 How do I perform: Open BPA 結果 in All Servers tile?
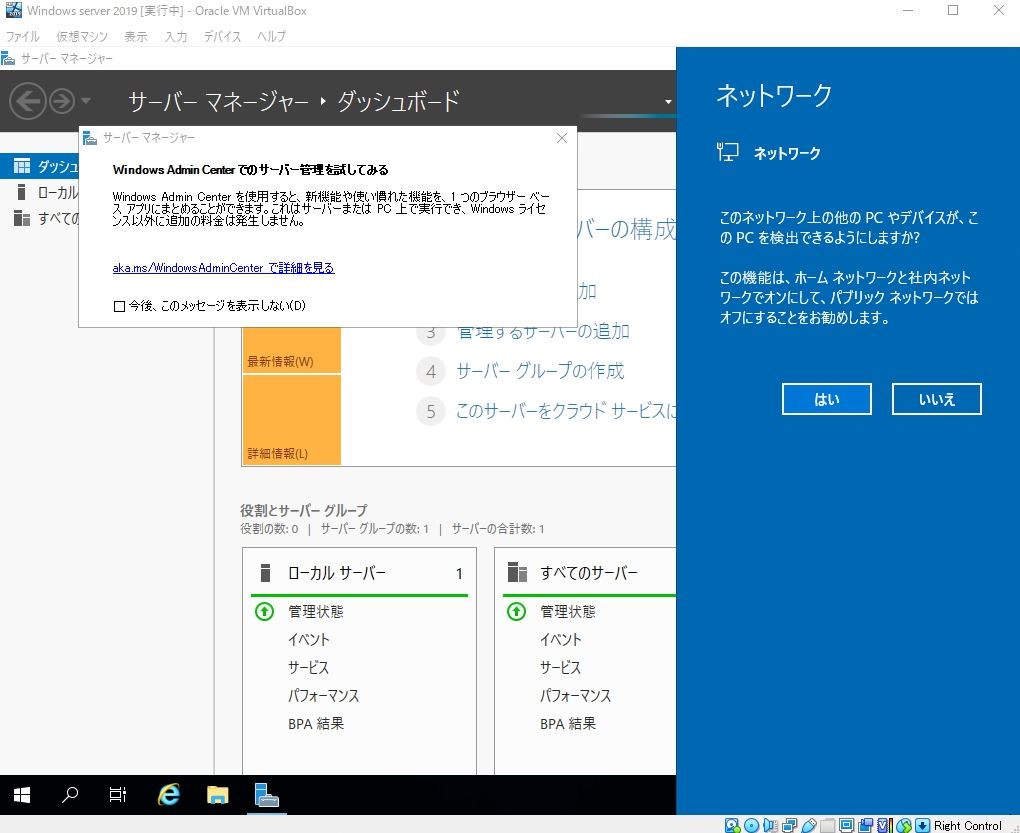pyautogui.click(x=567, y=724)
